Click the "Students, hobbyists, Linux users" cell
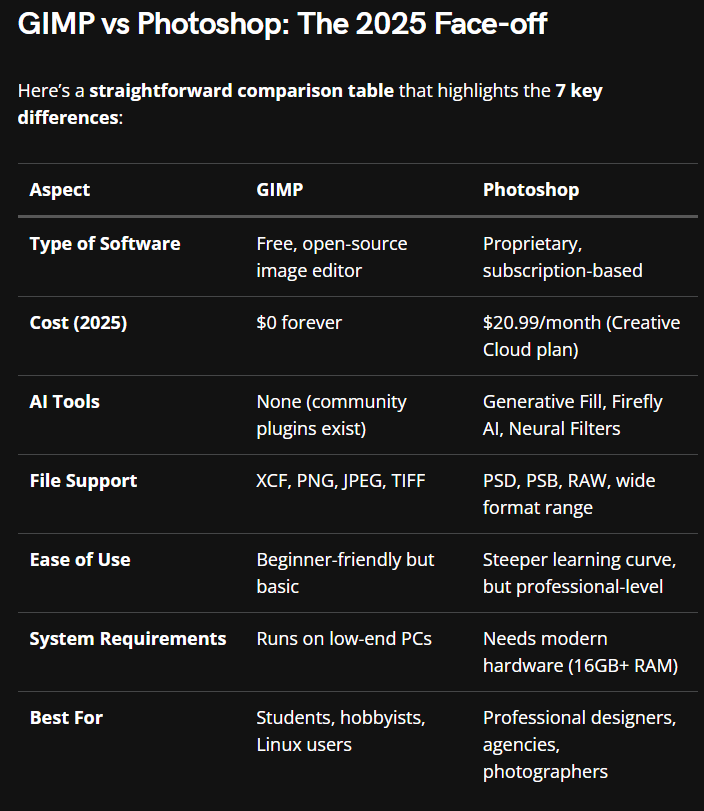Viewport: 704px width, 811px height. point(340,731)
